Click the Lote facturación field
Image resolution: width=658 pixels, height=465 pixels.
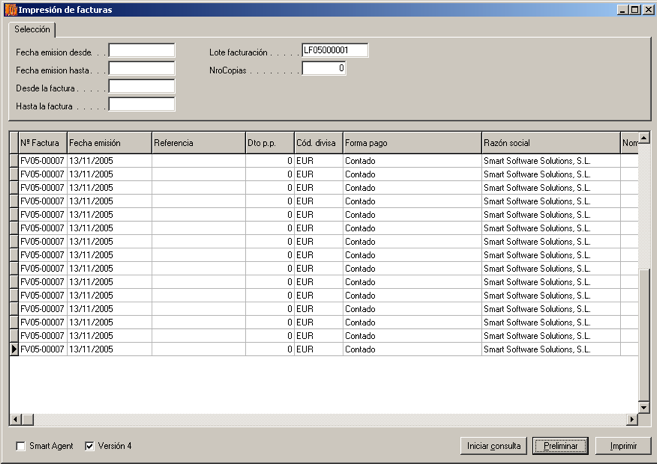coord(334,51)
